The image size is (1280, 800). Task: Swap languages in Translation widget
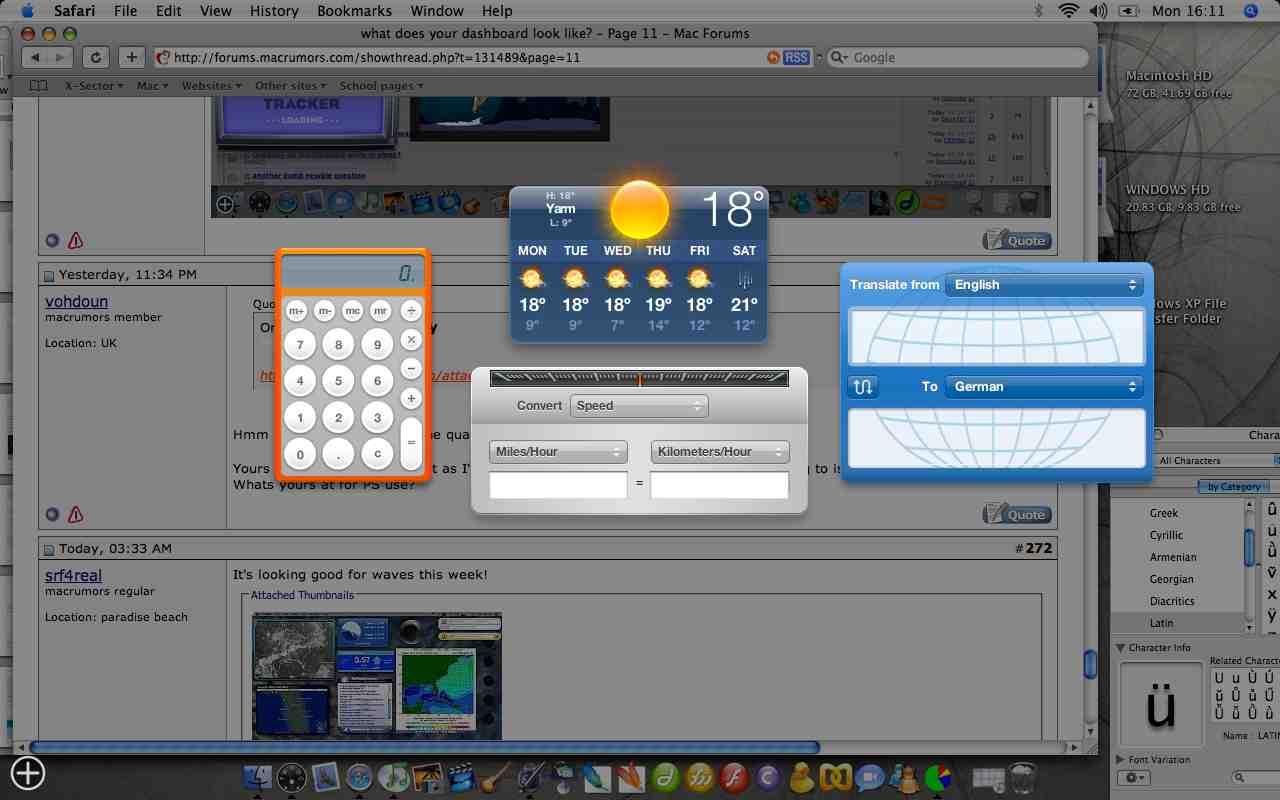click(863, 386)
